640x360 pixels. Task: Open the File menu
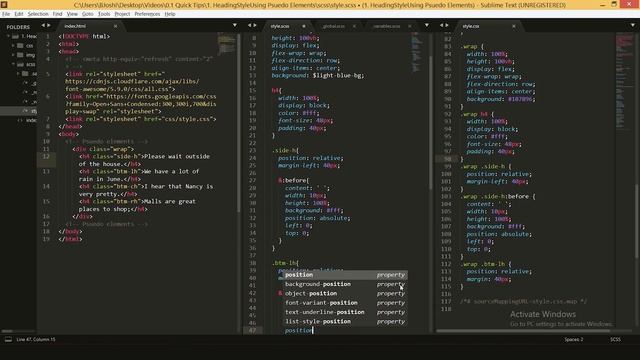tap(6, 14)
